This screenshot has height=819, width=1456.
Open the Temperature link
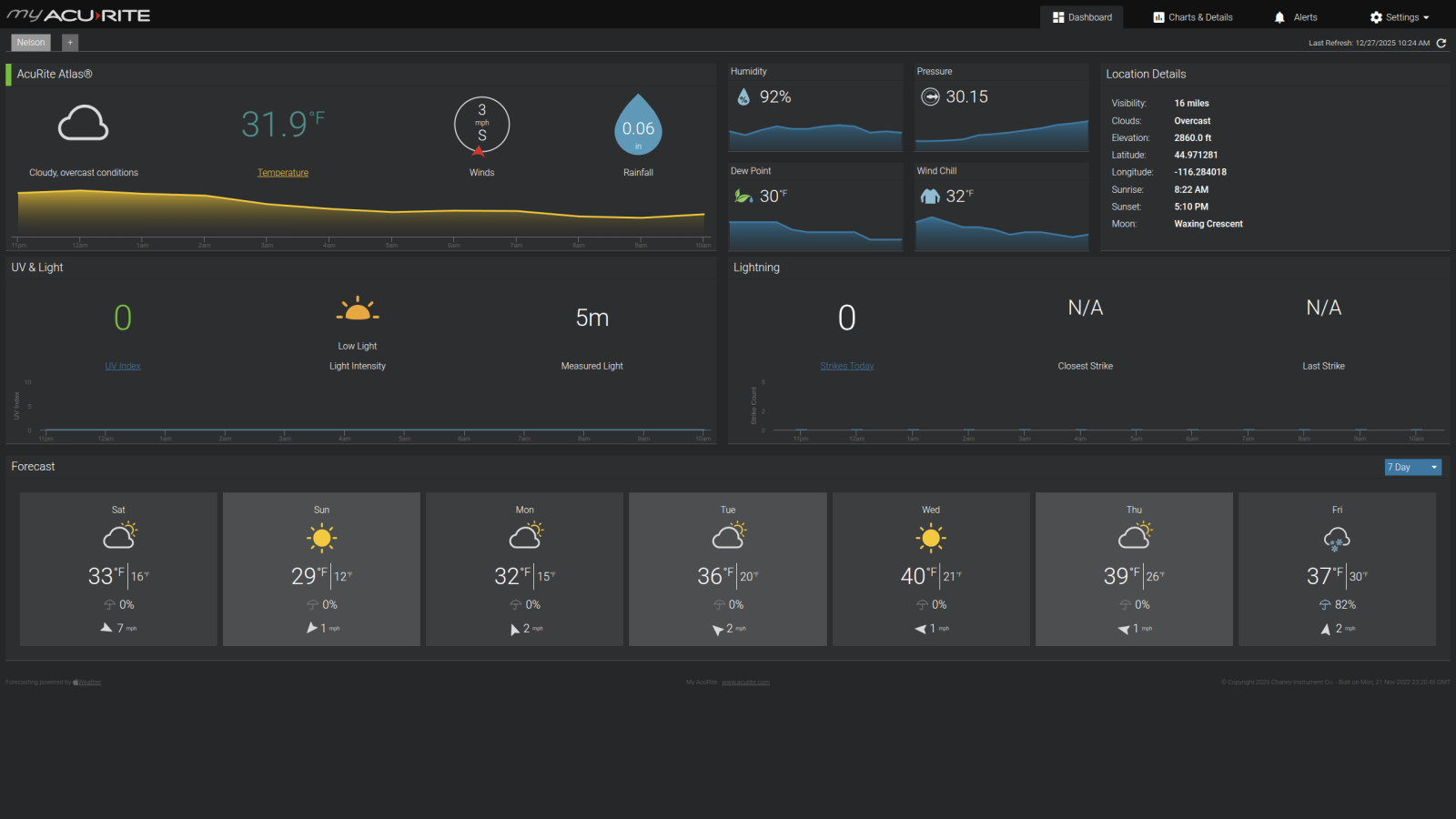283,173
